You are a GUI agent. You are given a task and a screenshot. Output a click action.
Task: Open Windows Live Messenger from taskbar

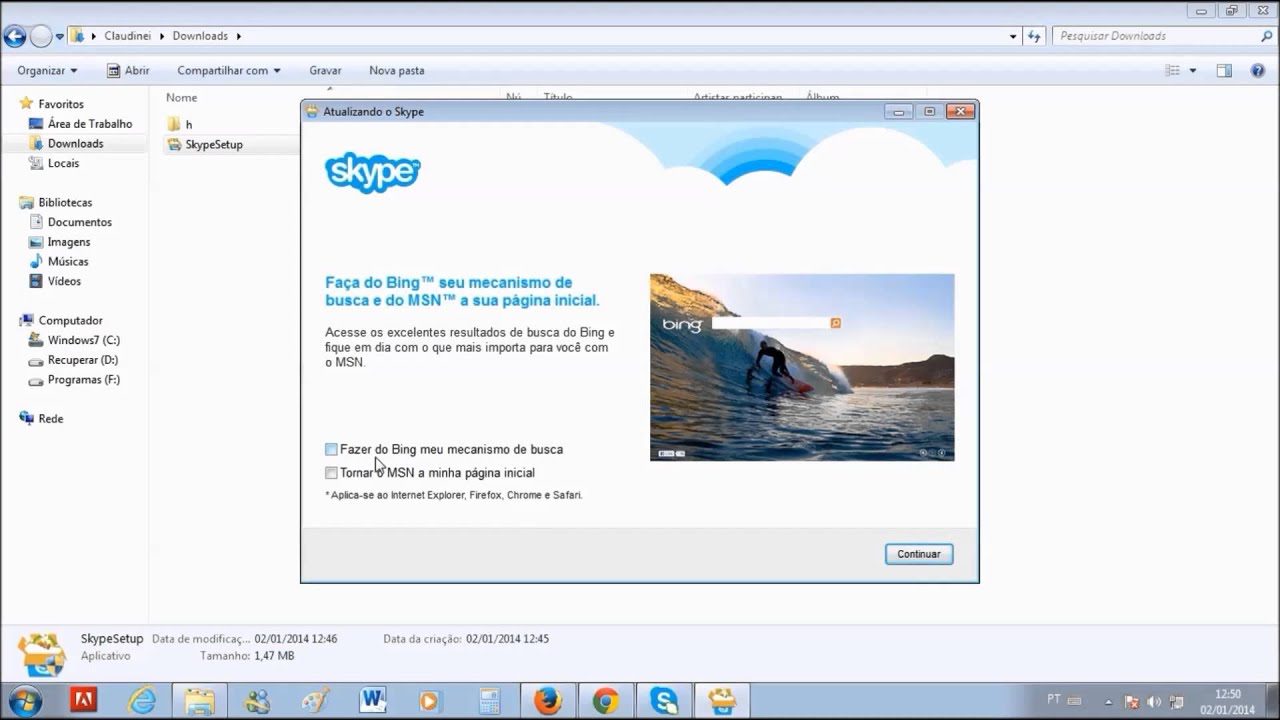point(257,701)
